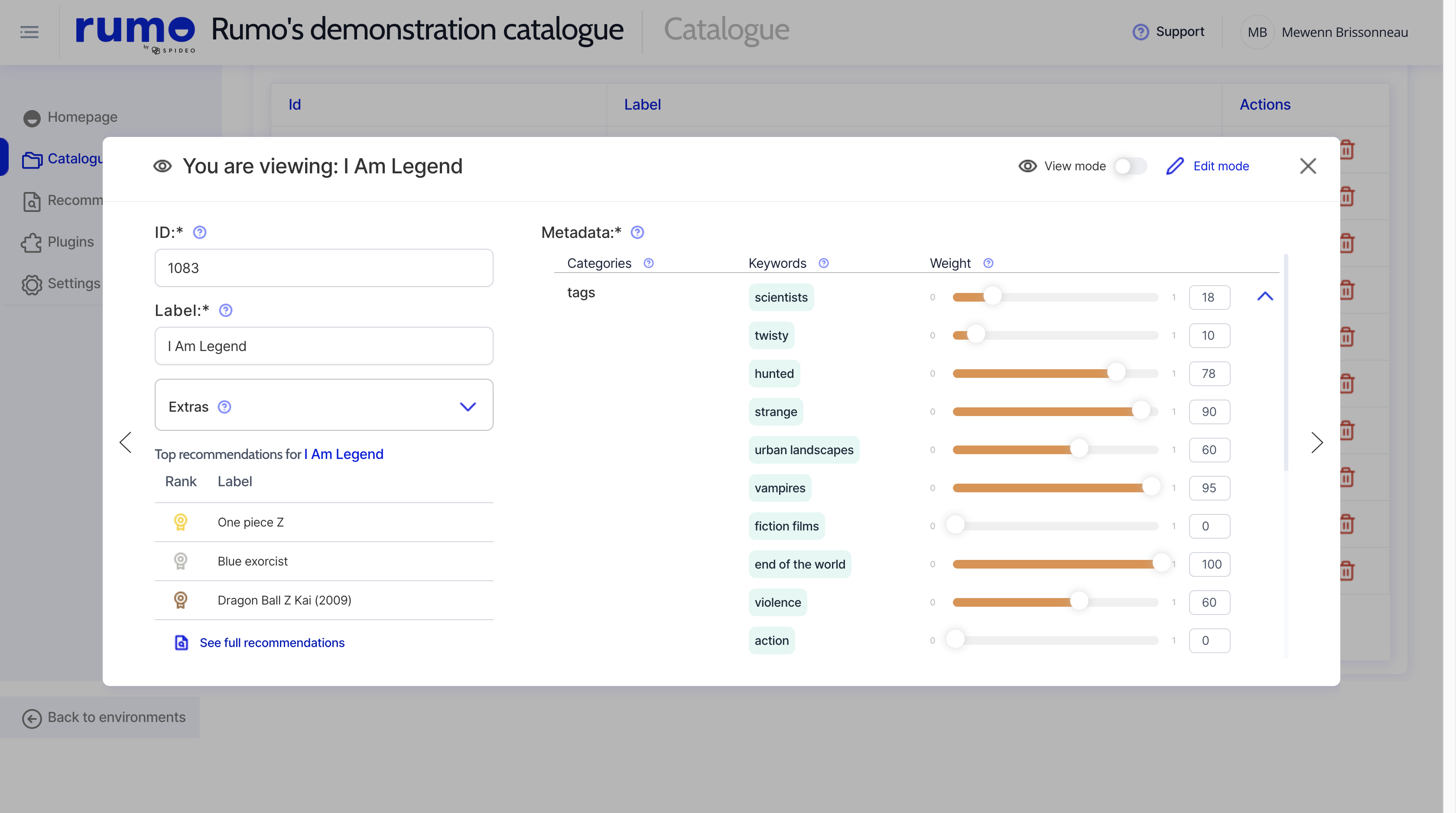Go to previous item with left arrow
1456x813 pixels.
click(x=126, y=442)
